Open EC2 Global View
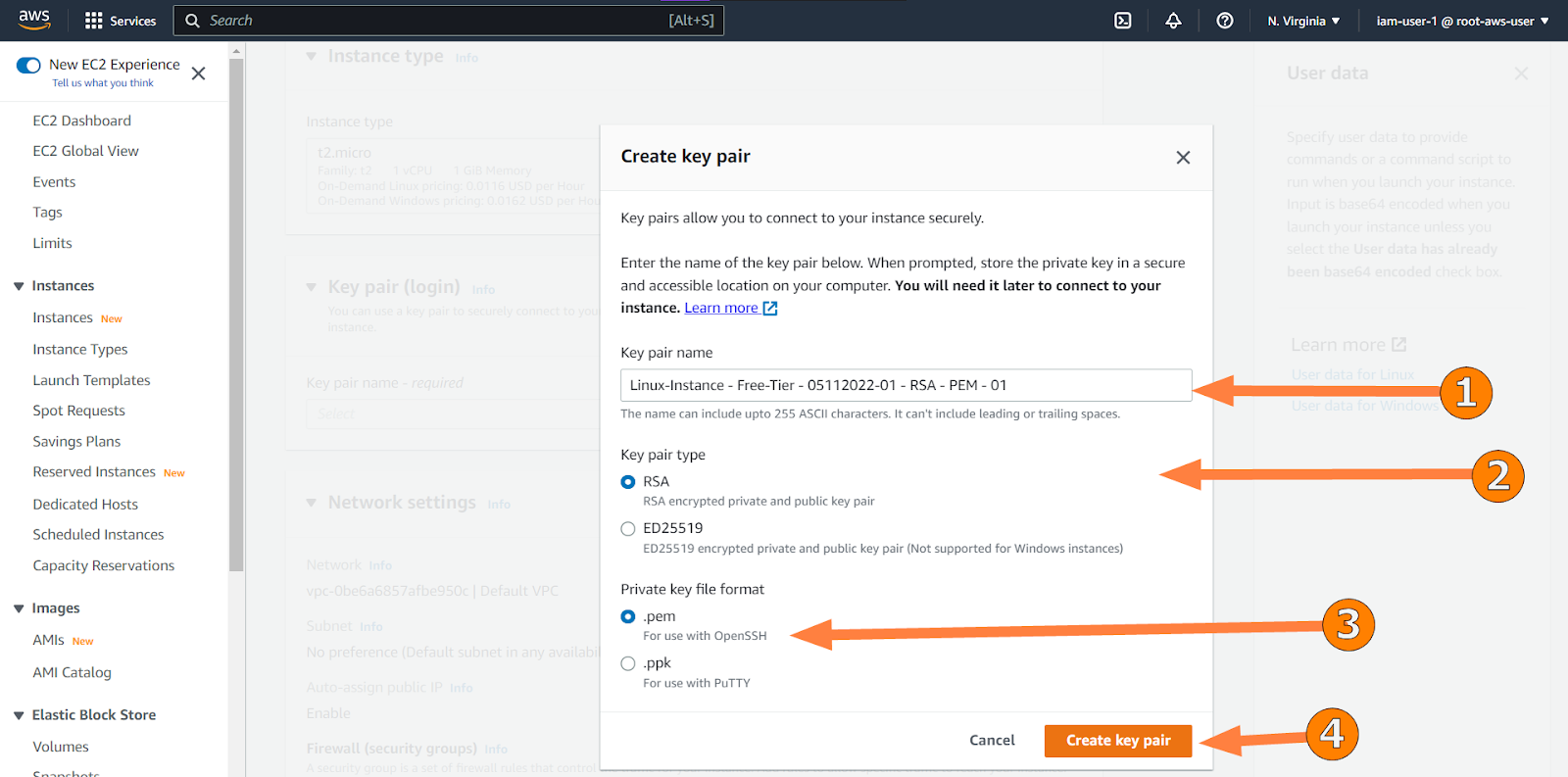1568x777 pixels. click(x=85, y=151)
